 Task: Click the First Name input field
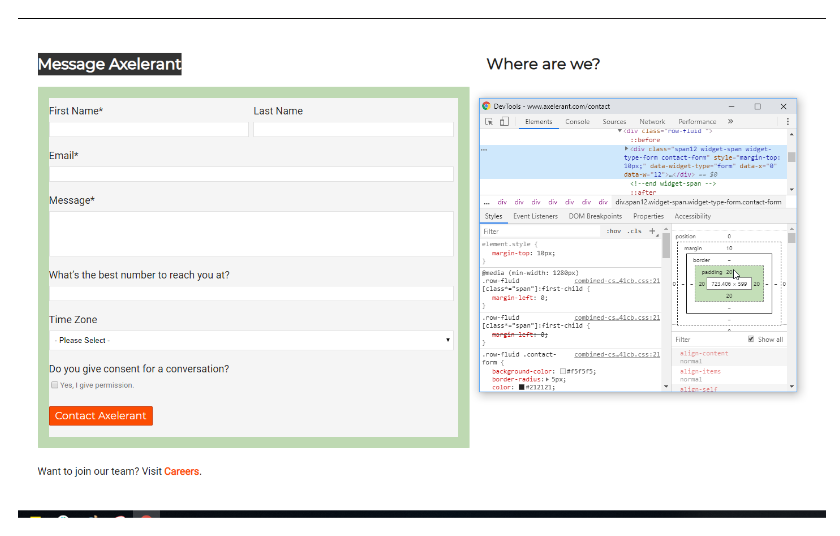pyautogui.click(x=149, y=129)
